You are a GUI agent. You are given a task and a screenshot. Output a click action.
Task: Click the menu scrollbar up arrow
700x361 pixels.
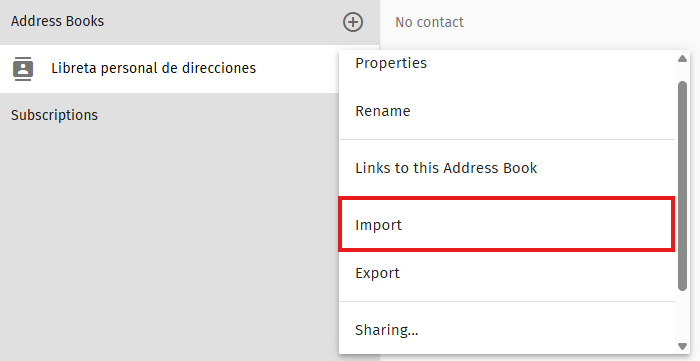point(682,59)
